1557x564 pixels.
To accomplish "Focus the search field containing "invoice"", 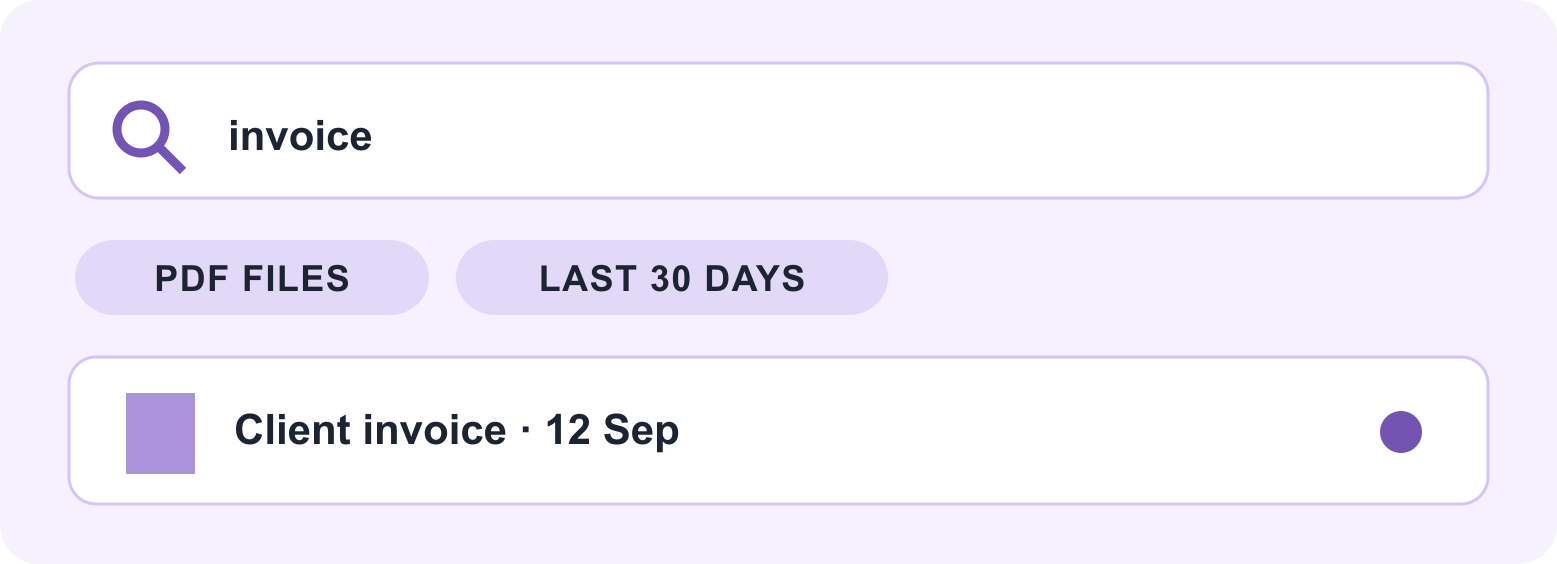I will click(x=778, y=131).
